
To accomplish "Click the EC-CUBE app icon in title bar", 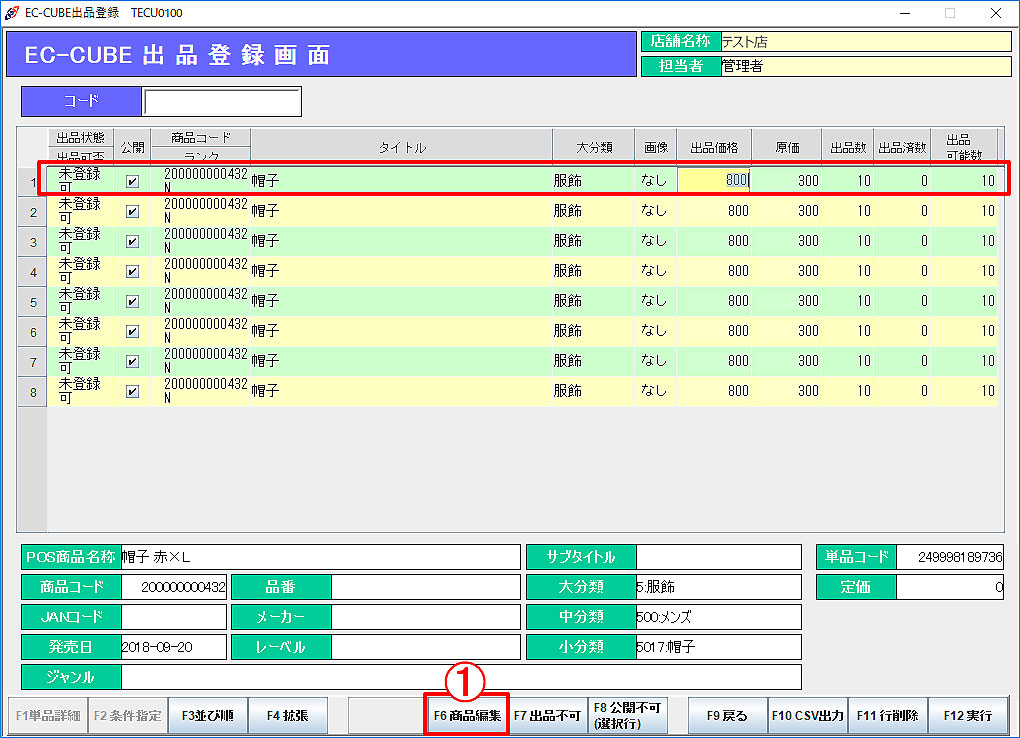I will (x=12, y=13).
